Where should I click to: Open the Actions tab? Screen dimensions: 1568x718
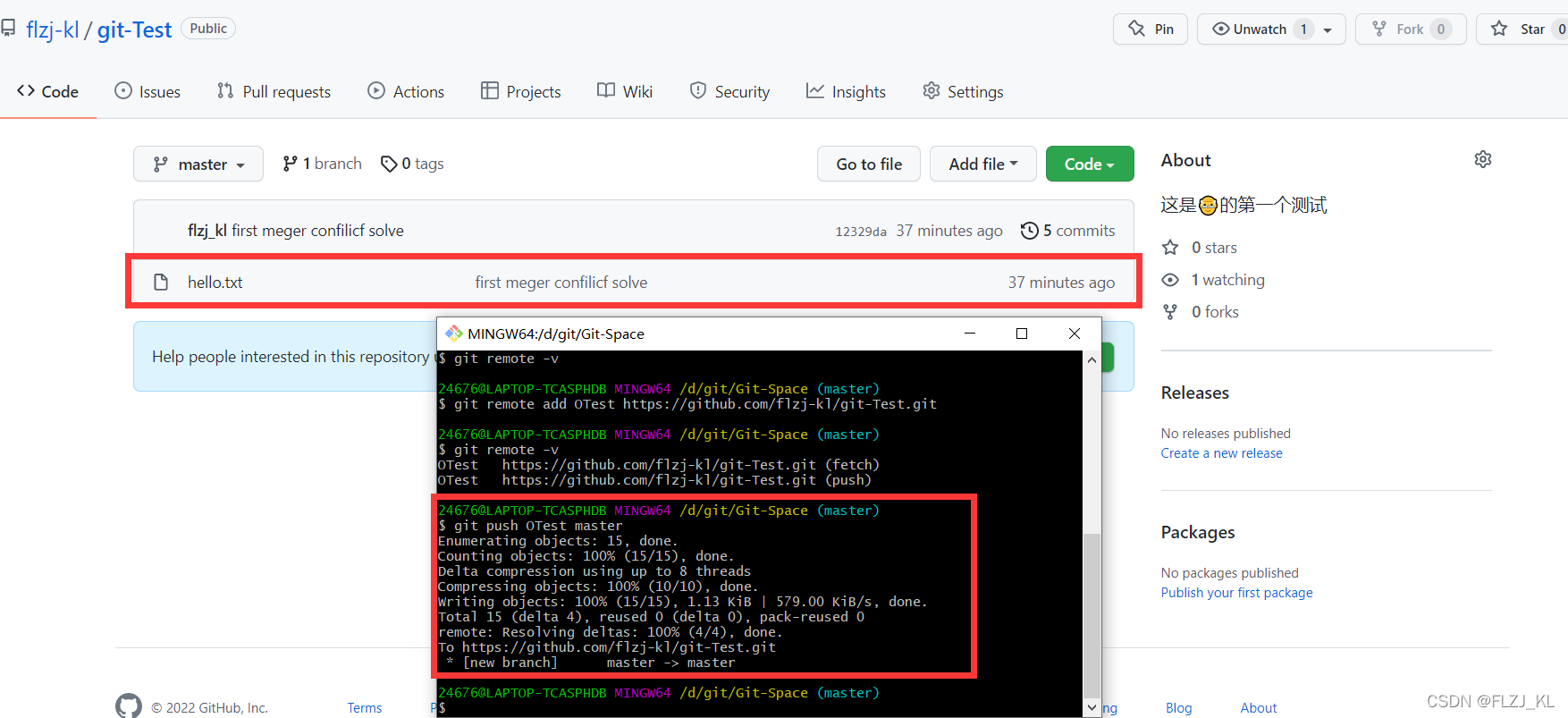[x=406, y=91]
